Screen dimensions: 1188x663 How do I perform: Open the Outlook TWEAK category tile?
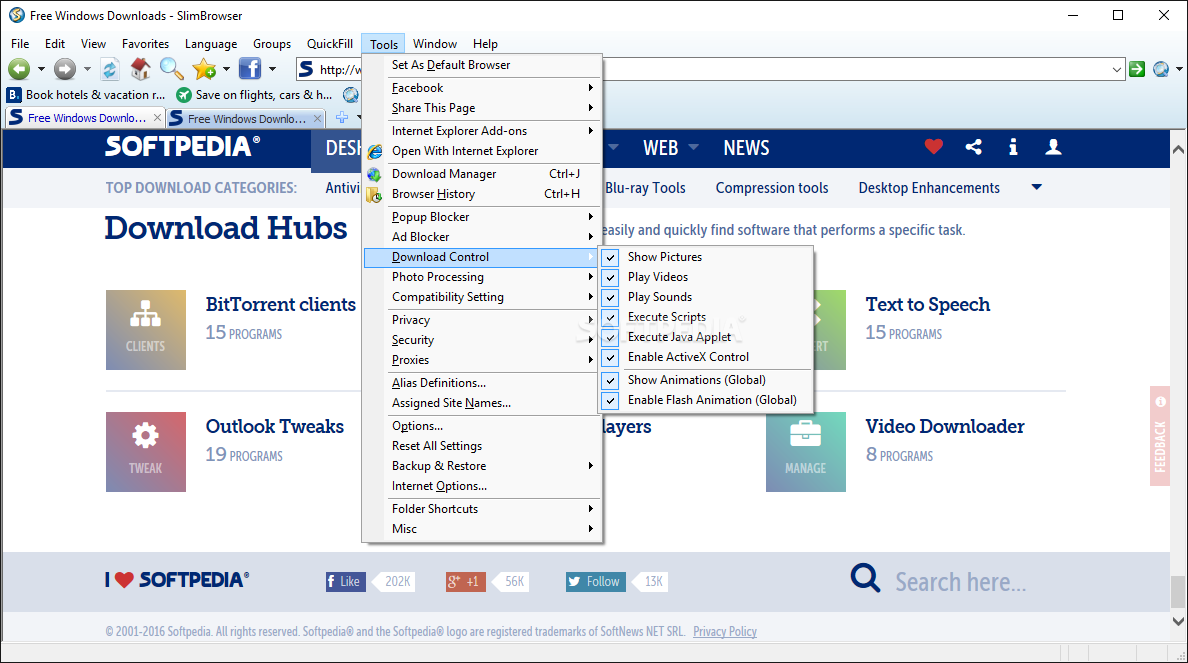pyautogui.click(x=145, y=452)
